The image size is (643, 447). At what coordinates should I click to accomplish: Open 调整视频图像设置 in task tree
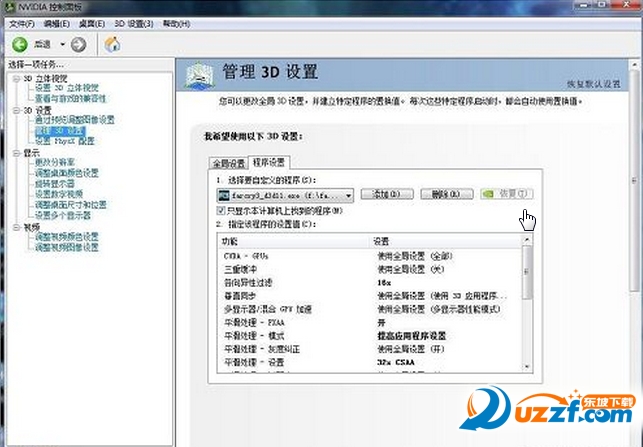(x=67, y=248)
